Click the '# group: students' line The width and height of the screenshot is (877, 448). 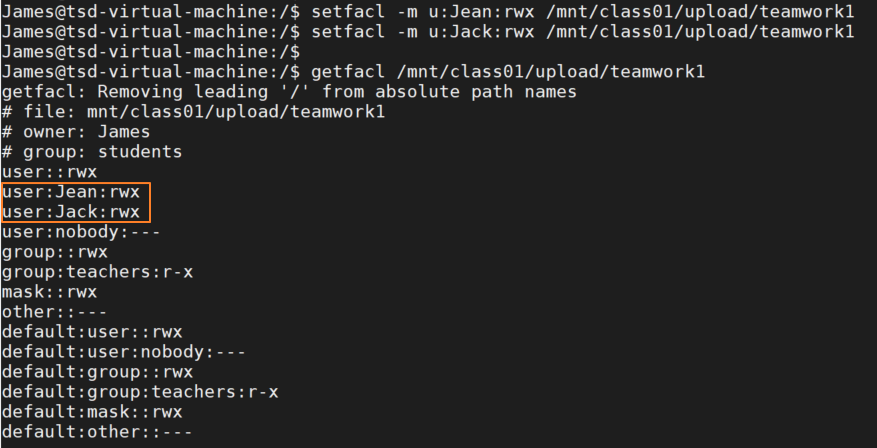[x=92, y=152]
